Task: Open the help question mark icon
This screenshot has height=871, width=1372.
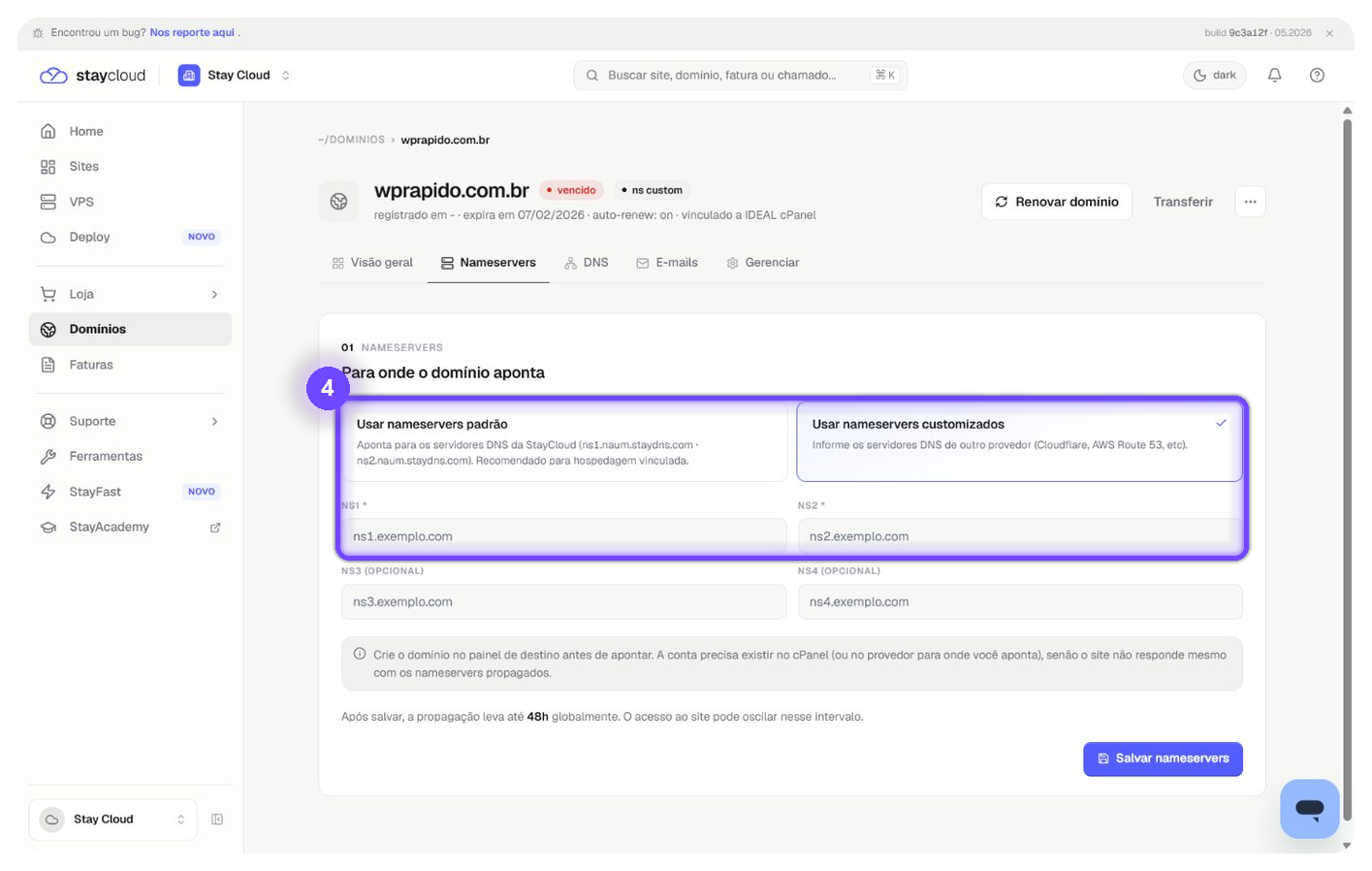Action: pyautogui.click(x=1317, y=76)
